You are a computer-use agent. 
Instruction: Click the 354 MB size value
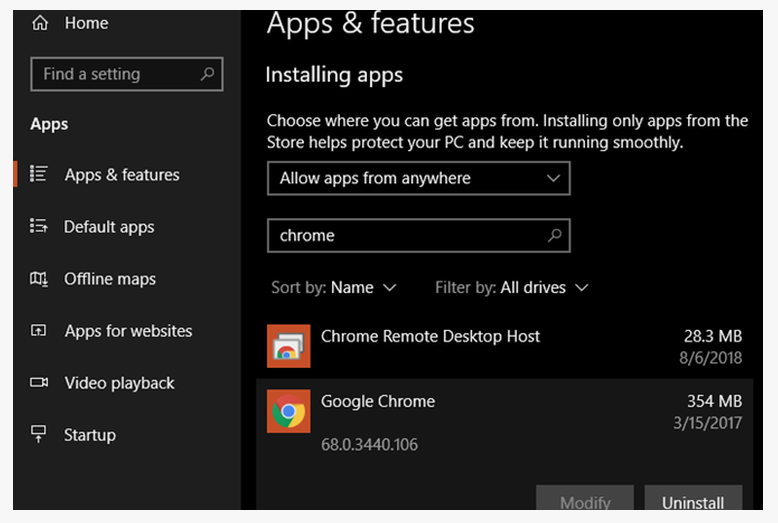[x=714, y=401]
